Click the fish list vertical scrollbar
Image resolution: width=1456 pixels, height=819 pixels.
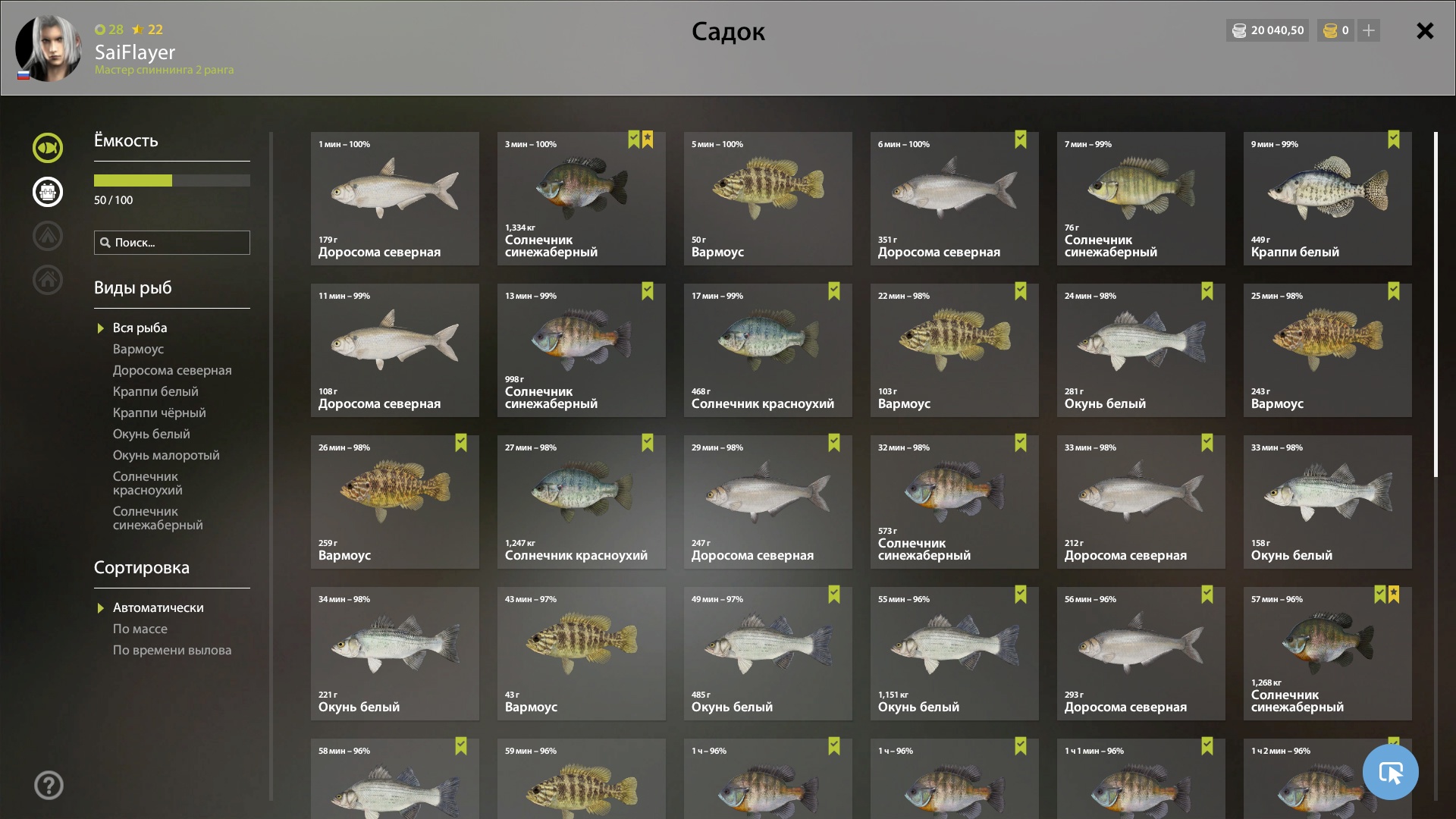click(1436, 305)
